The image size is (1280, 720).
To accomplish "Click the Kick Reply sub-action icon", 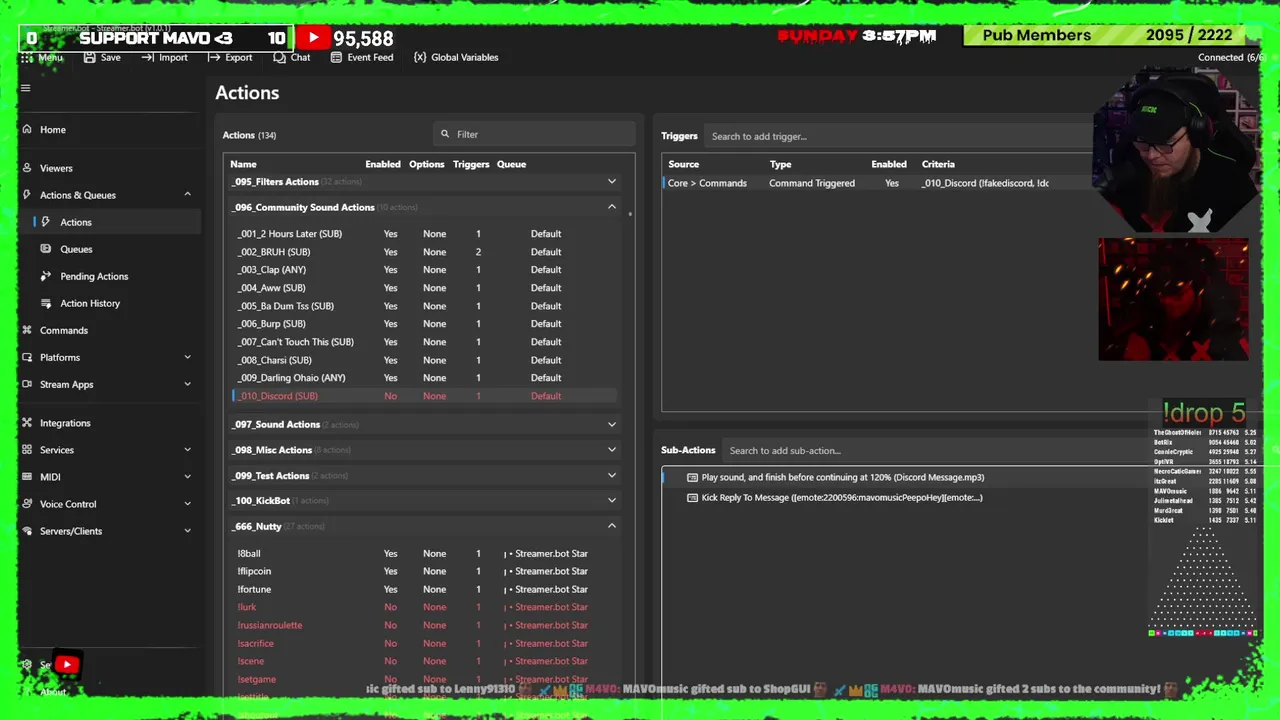I will coord(692,497).
